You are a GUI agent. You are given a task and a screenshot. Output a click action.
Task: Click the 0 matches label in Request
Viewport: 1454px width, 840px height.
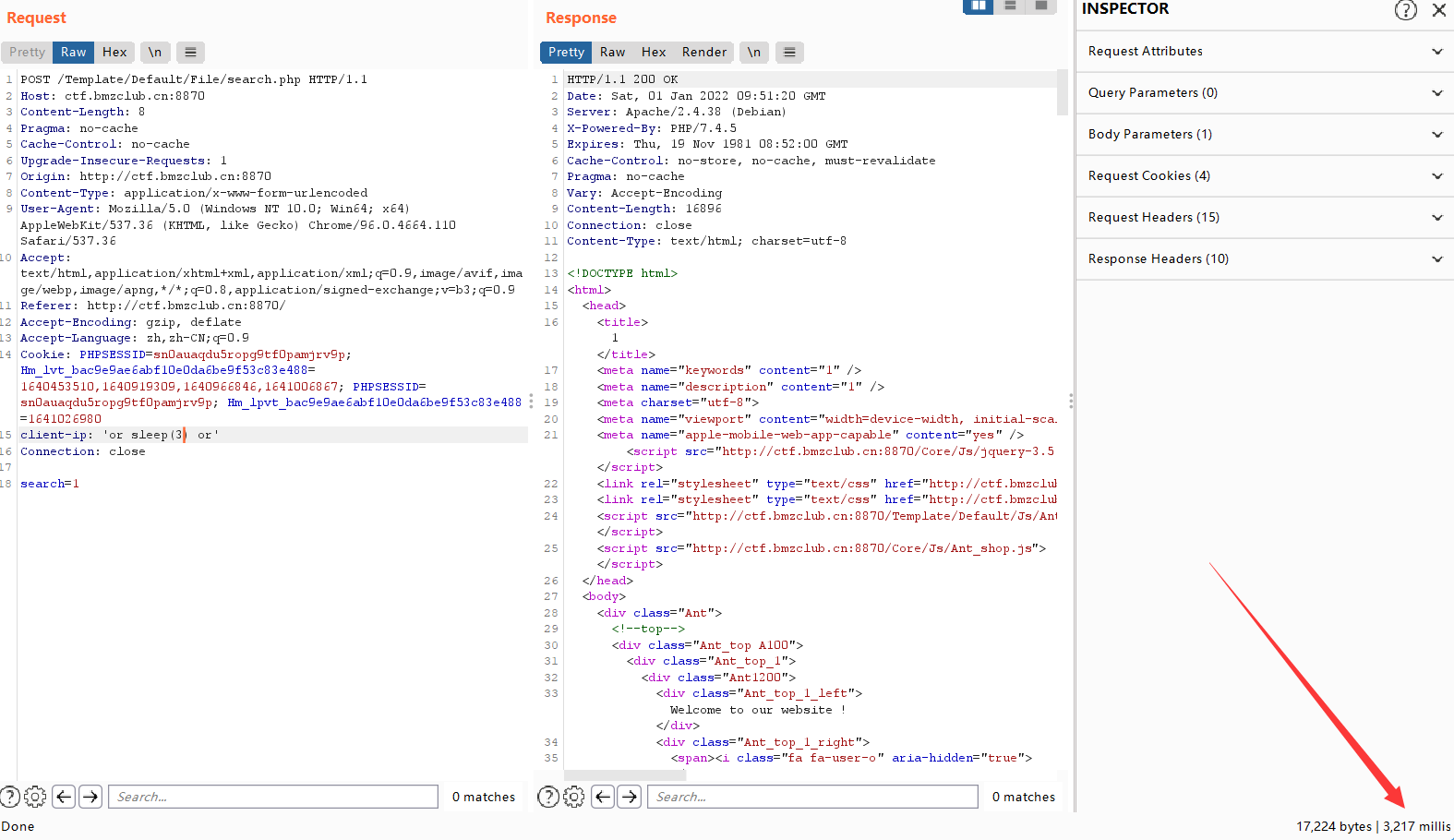coord(484,797)
